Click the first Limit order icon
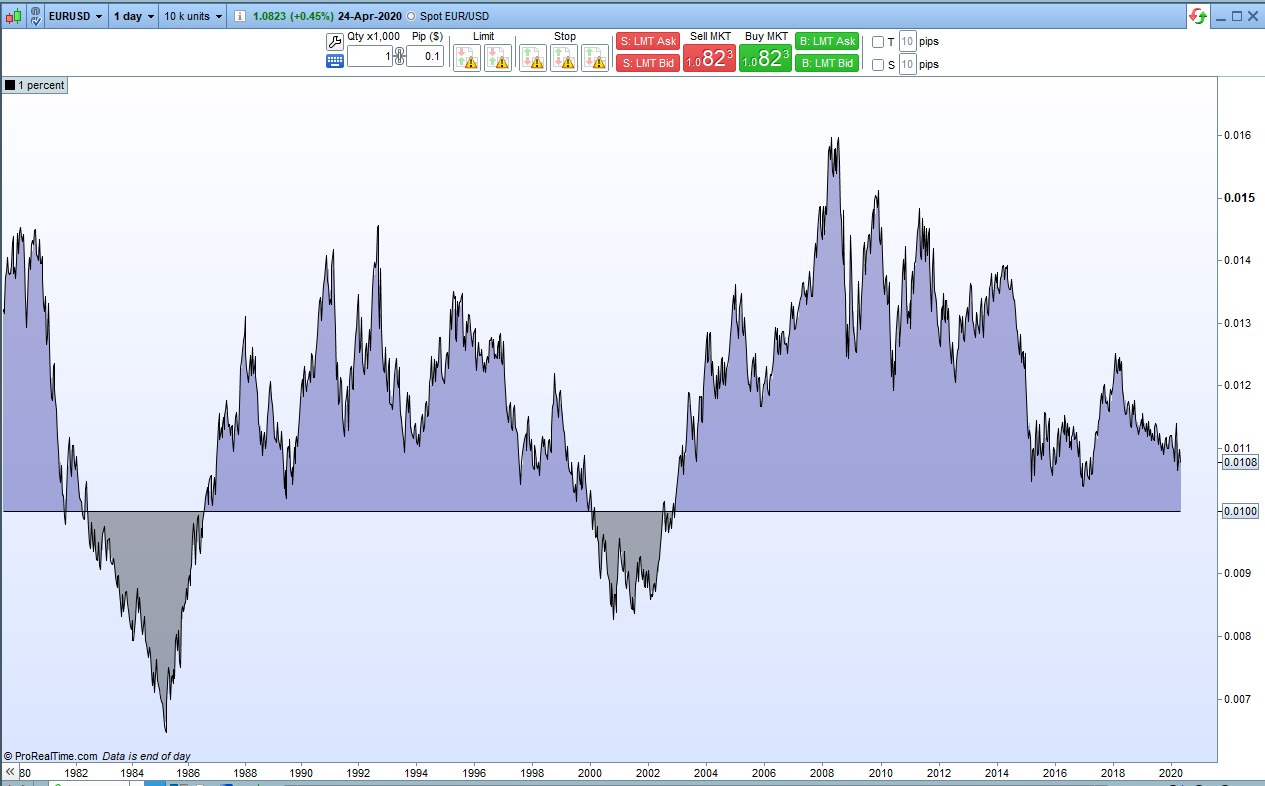Viewport: 1265px width, 786px height. [x=467, y=58]
